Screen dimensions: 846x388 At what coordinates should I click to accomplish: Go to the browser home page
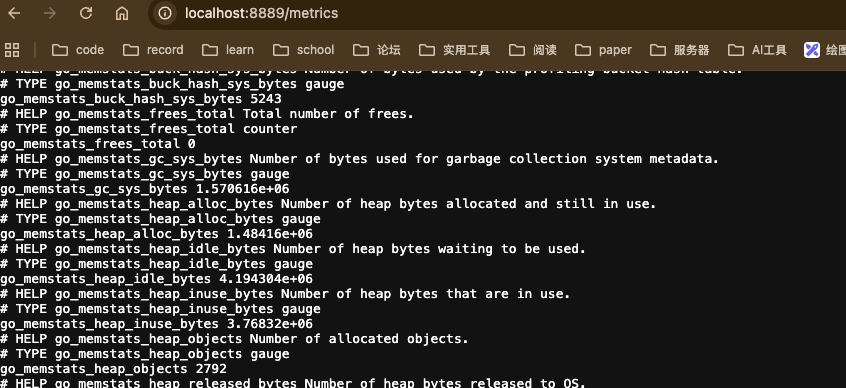point(122,13)
